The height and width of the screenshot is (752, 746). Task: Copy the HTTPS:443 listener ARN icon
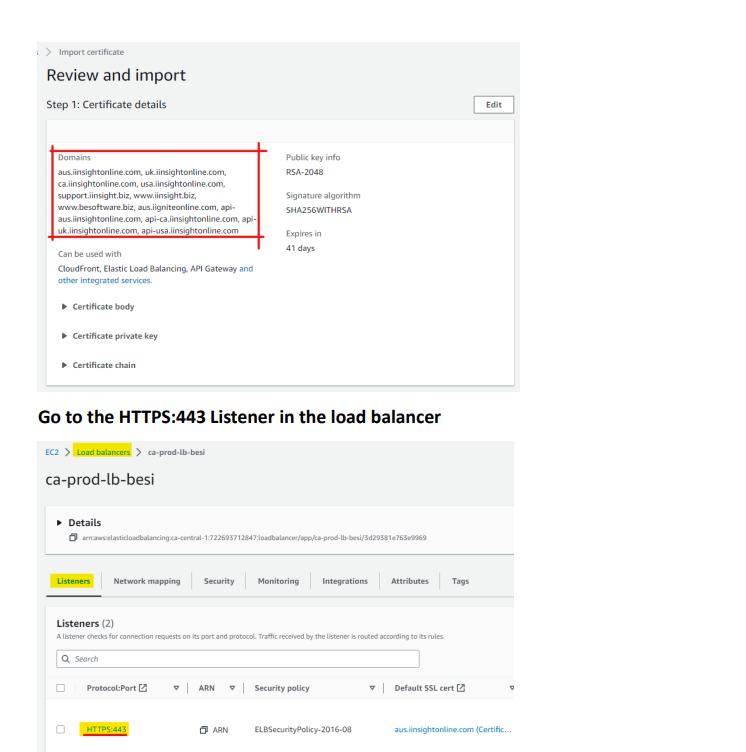pos(204,730)
